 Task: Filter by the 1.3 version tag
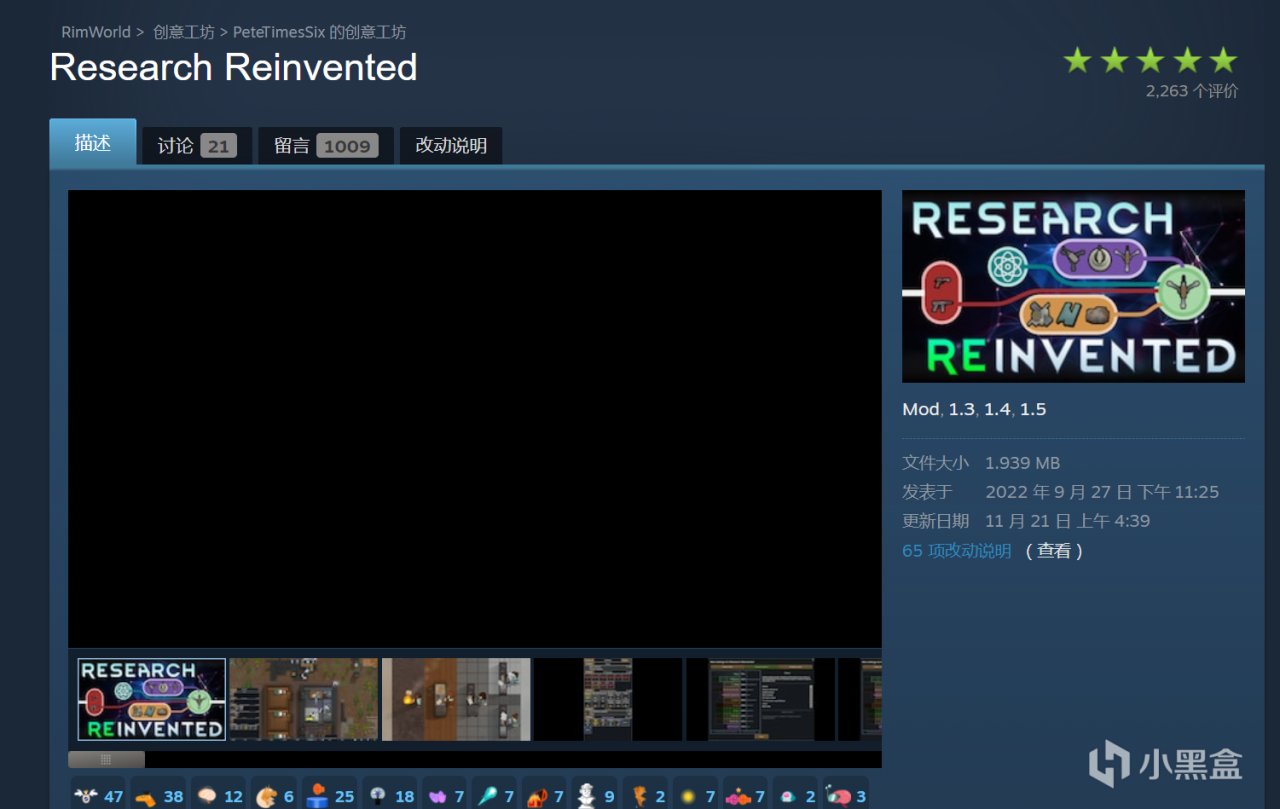pos(961,409)
